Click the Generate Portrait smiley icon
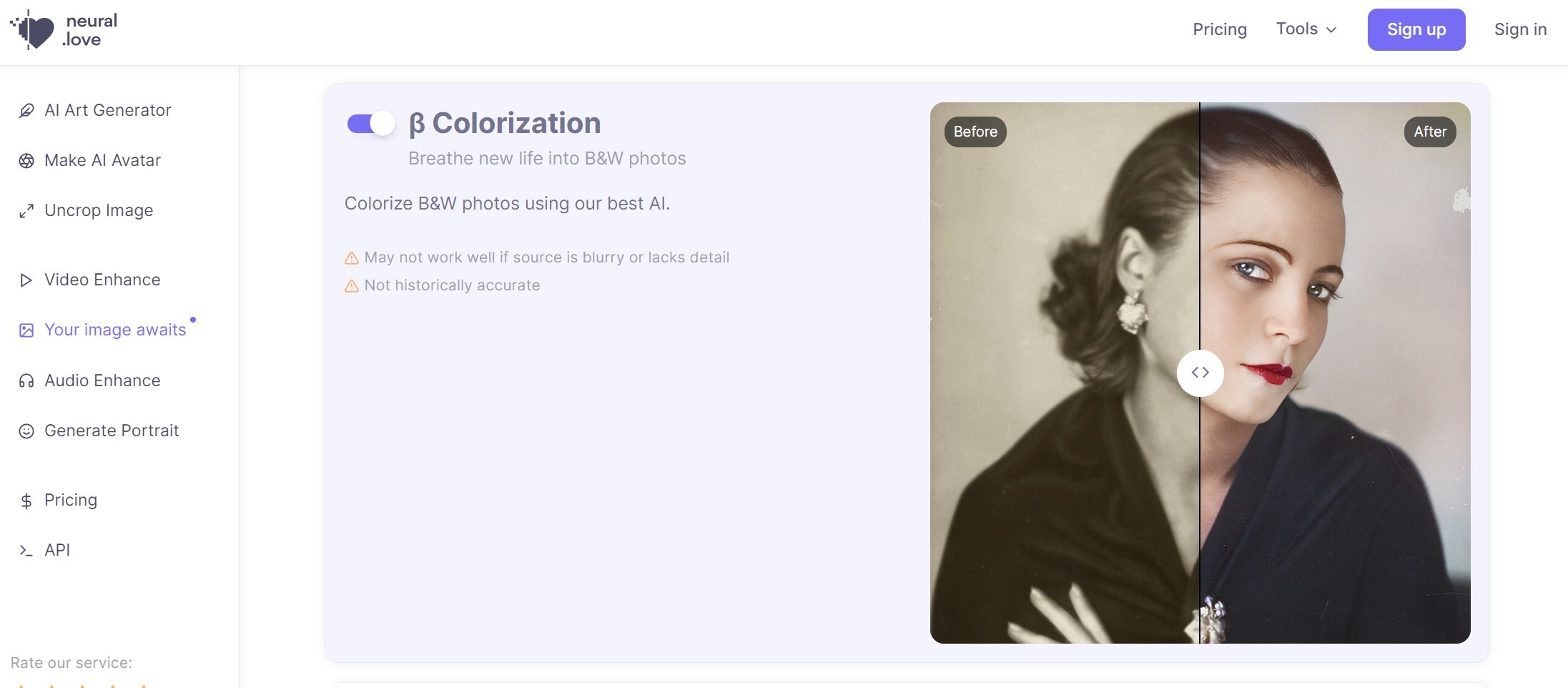 tap(26, 431)
